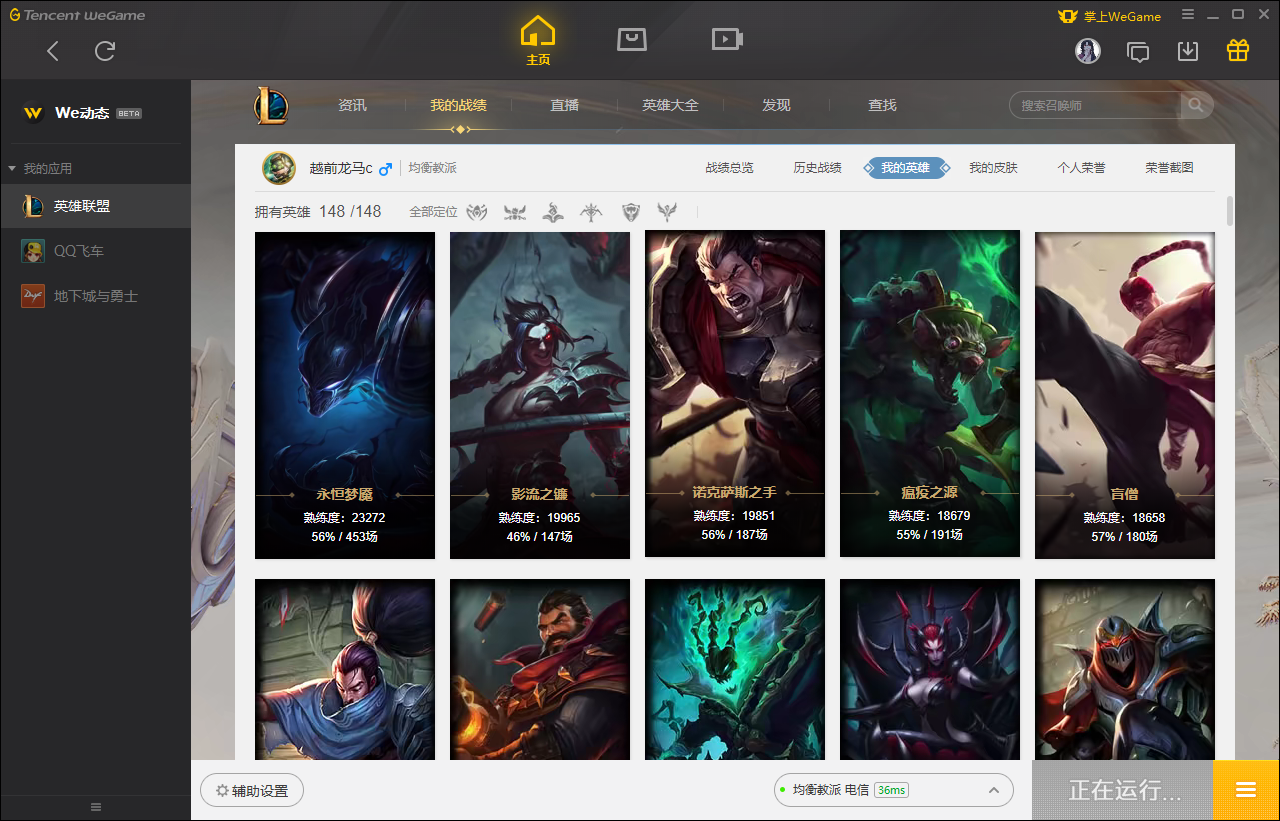Open the download manager icon
Screen dimensions: 1280x821
[x=1188, y=51]
